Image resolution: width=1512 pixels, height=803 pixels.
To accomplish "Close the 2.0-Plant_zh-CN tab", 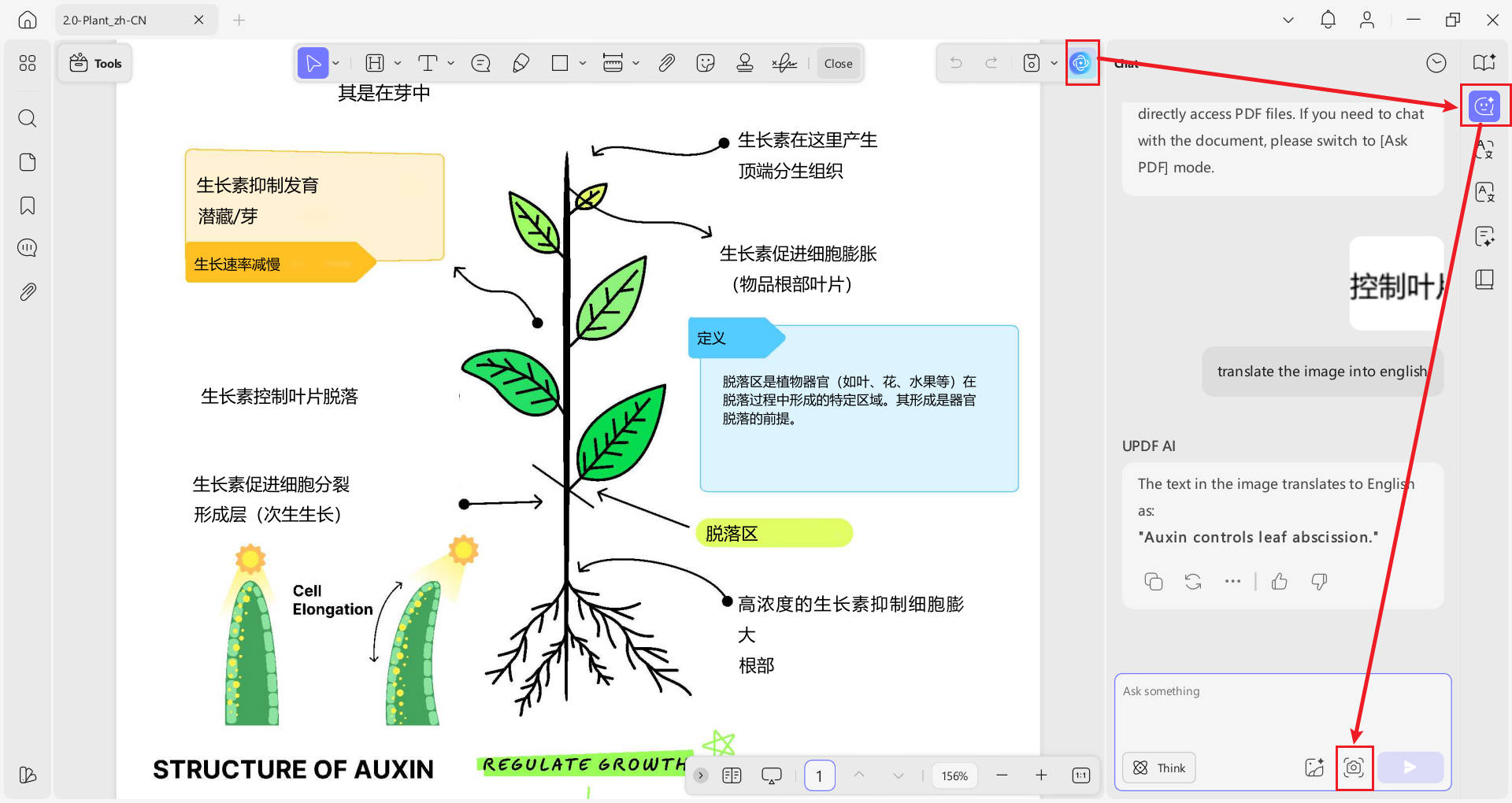I will [199, 20].
